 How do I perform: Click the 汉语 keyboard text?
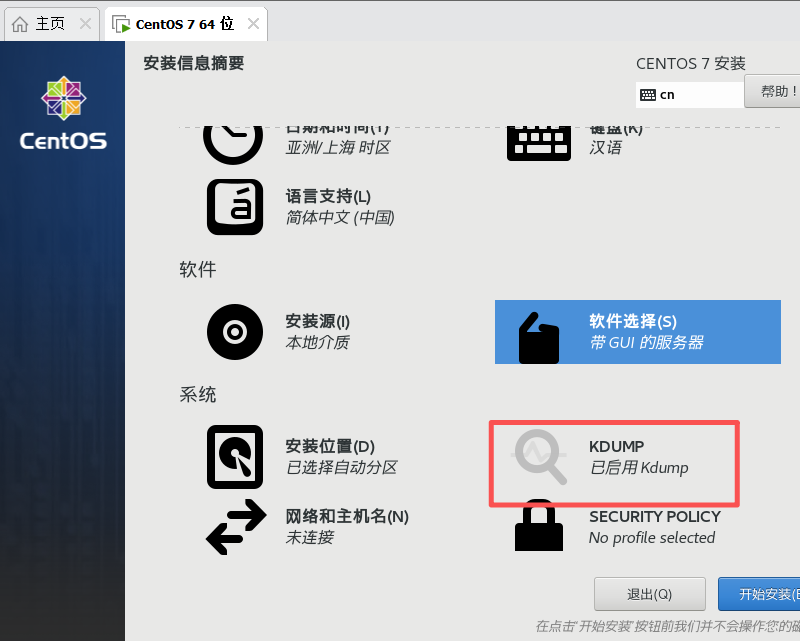606,148
